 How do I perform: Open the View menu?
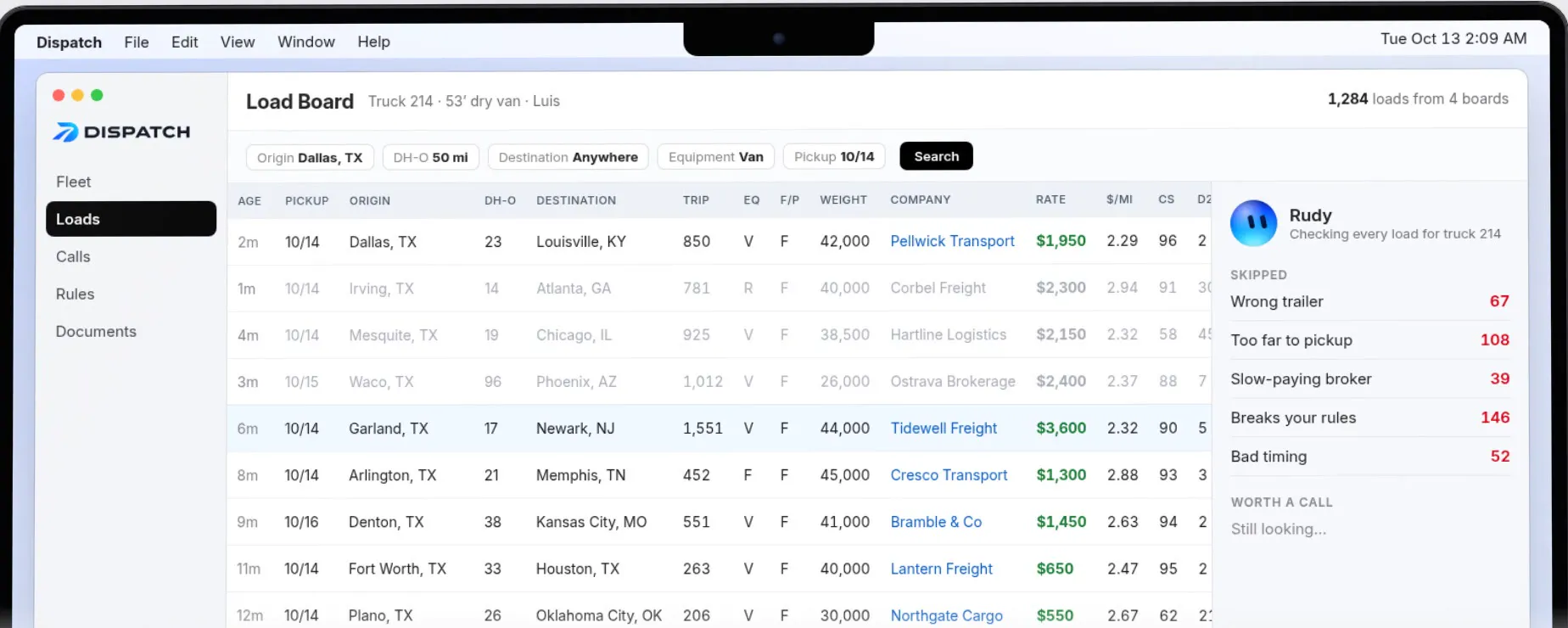pyautogui.click(x=238, y=42)
